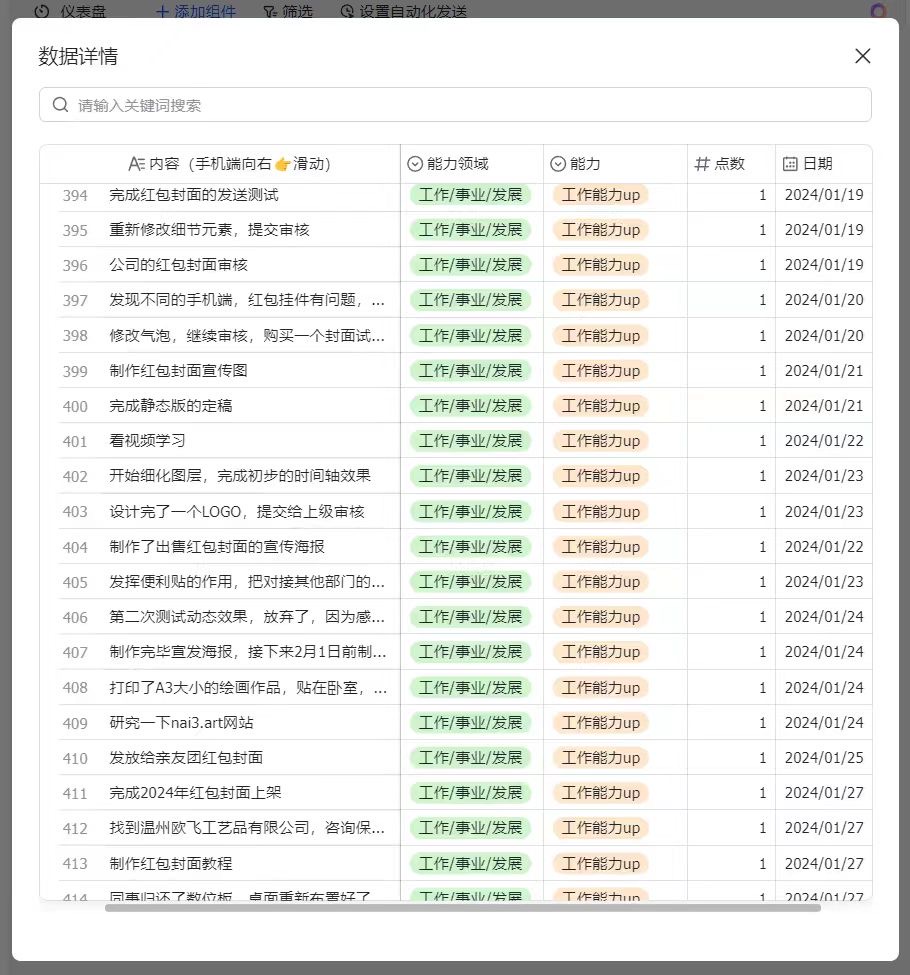Click the 能力 column header

tap(615, 164)
